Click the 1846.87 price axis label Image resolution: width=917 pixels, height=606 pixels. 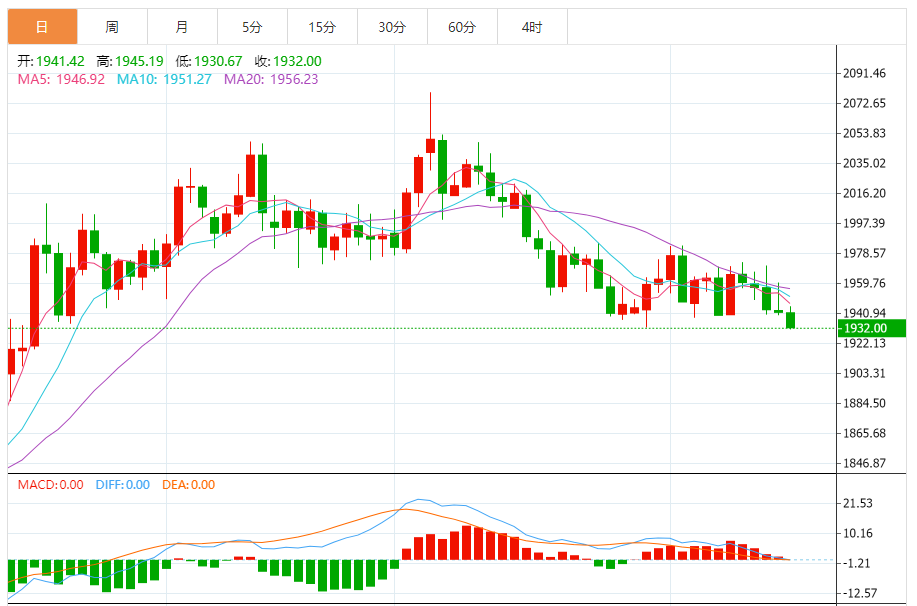[x=864, y=463]
